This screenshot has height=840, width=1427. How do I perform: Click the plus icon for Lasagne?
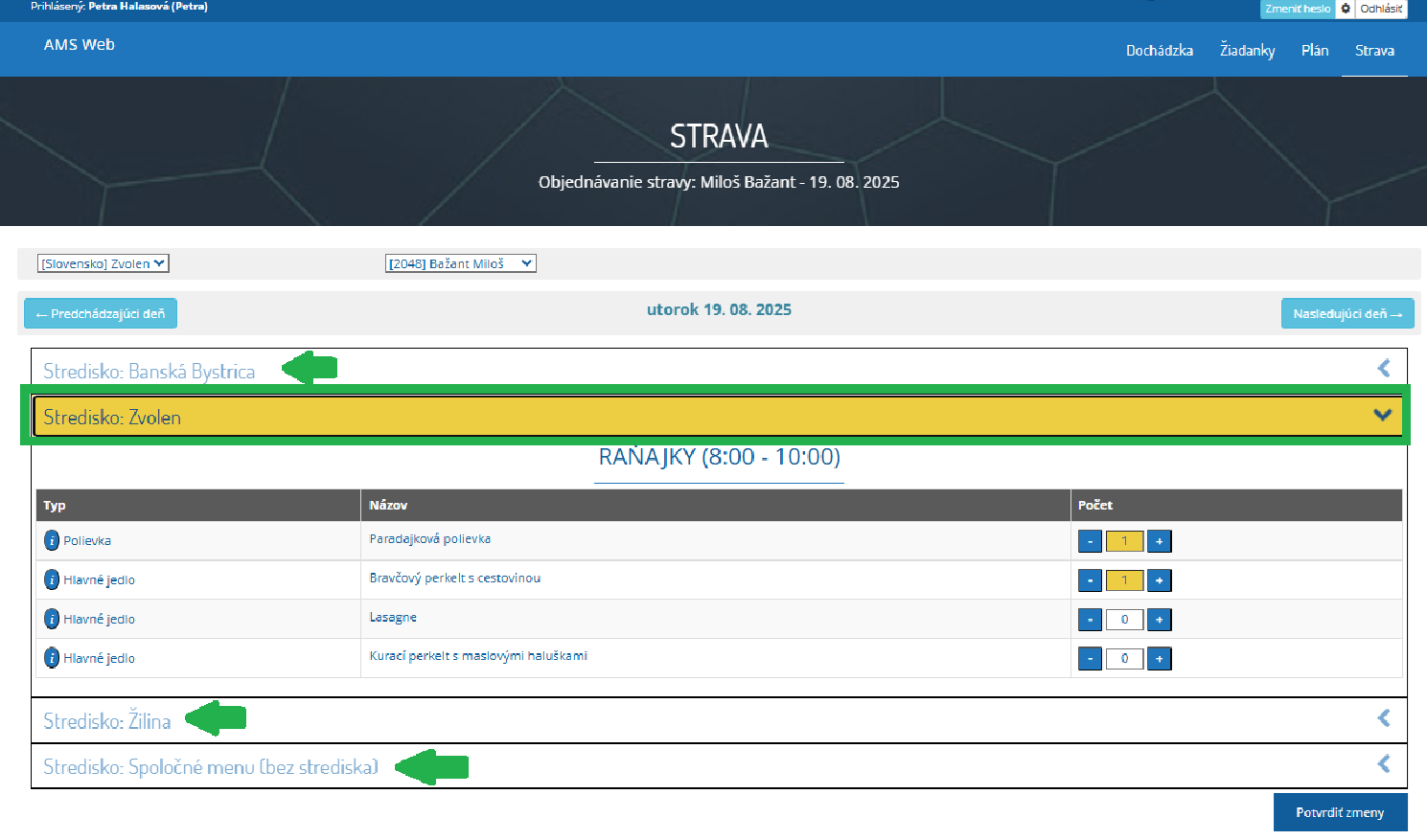click(x=1159, y=619)
